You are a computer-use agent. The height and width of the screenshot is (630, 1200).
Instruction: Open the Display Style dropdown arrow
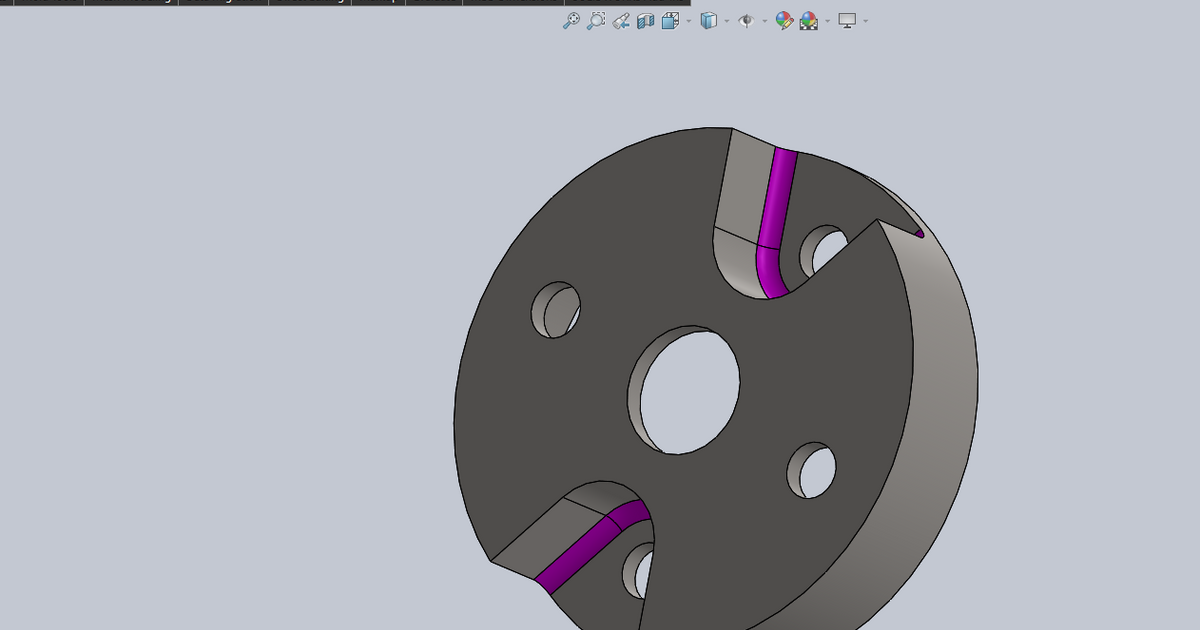(726, 20)
